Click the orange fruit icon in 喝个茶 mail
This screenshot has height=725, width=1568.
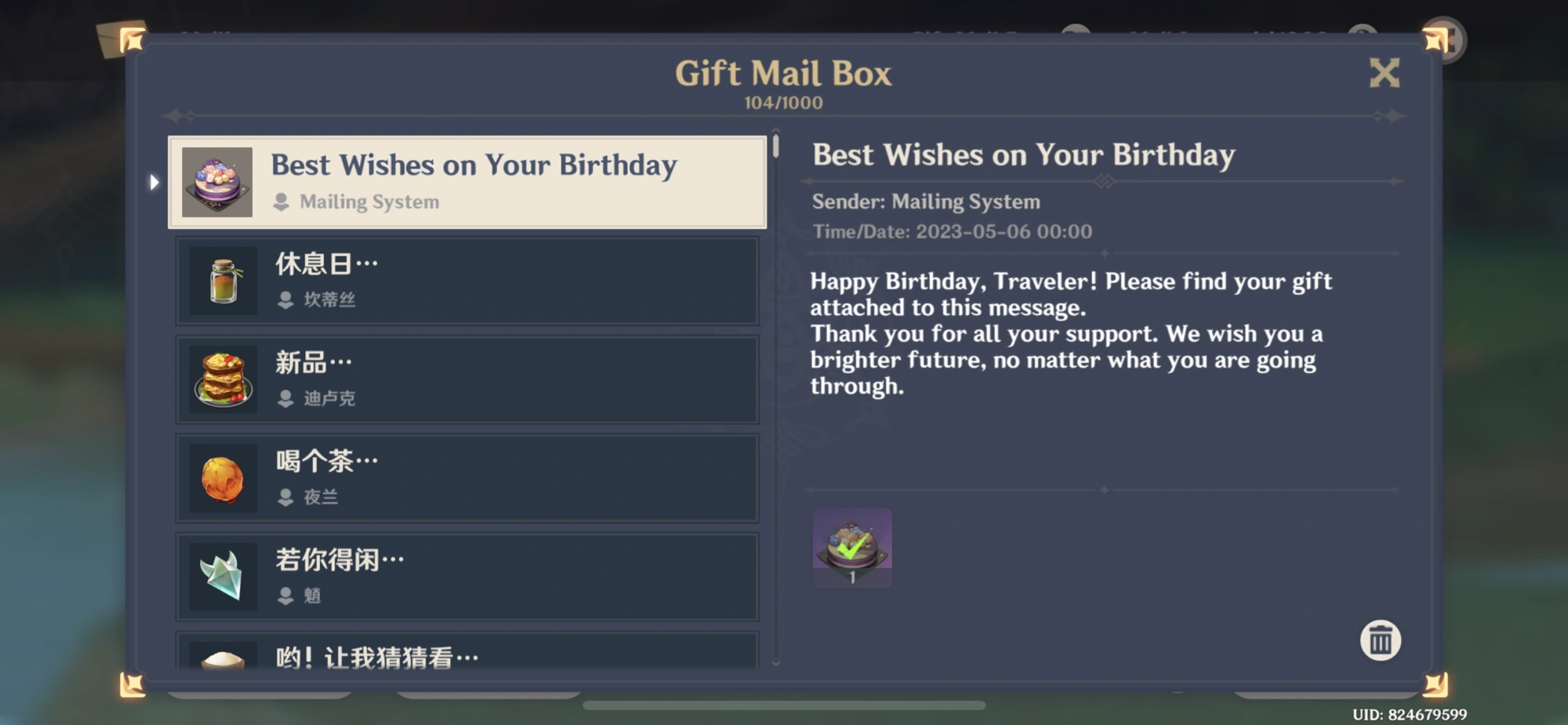(223, 479)
